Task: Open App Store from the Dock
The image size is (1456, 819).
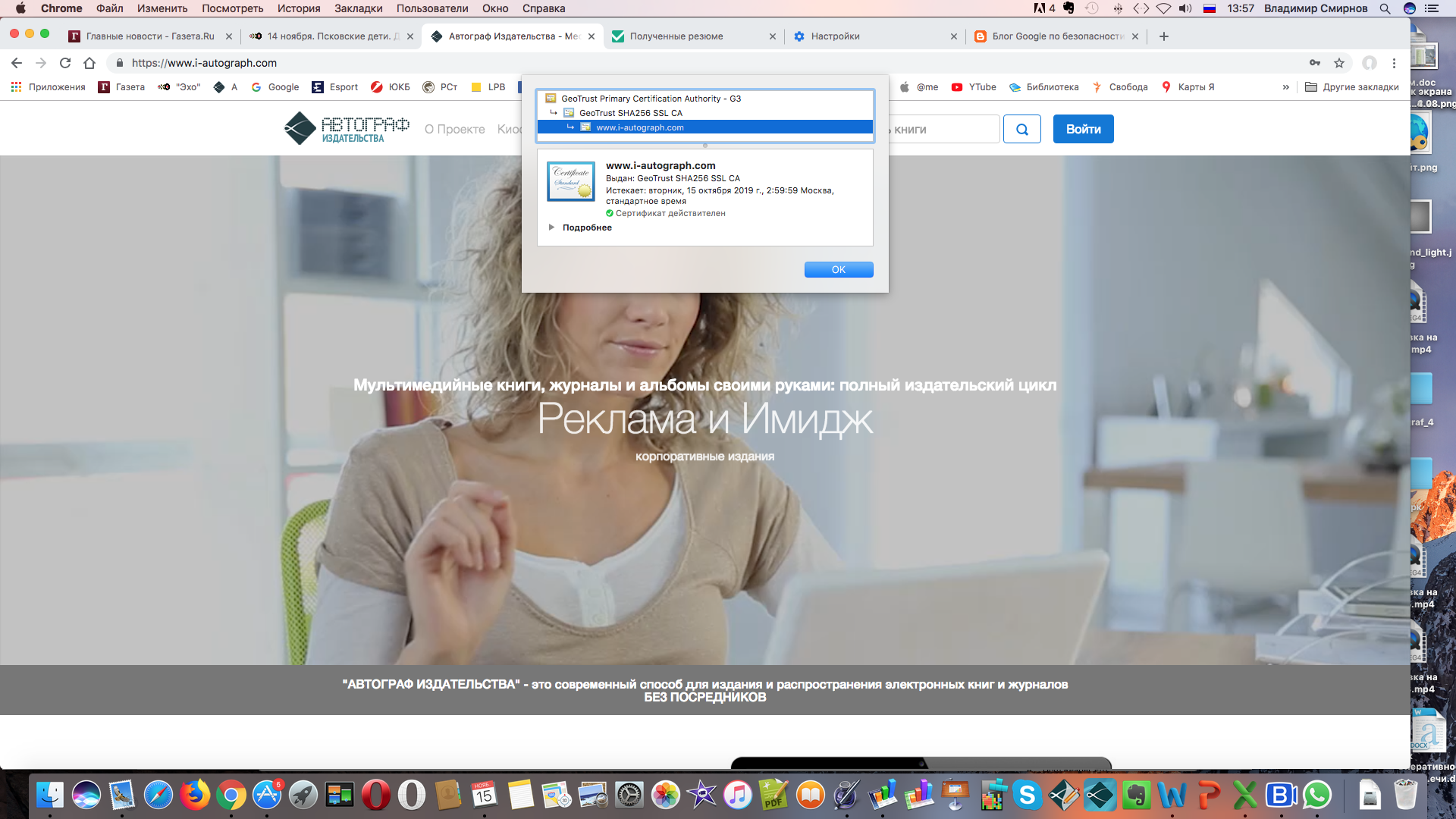Action: (x=267, y=795)
